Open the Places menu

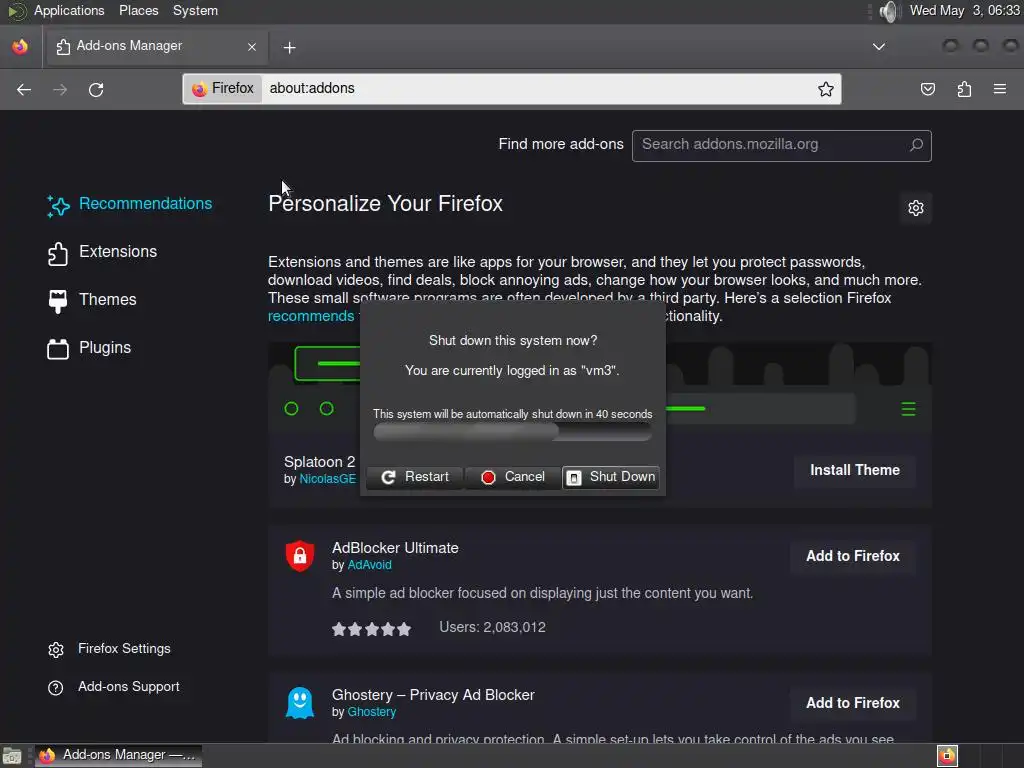[138, 10]
